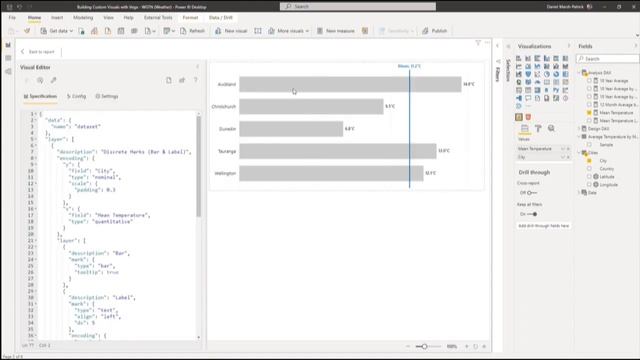This screenshot has width=640, height=360.
Task: Check the Latitude field checkbox
Action: [589, 177]
